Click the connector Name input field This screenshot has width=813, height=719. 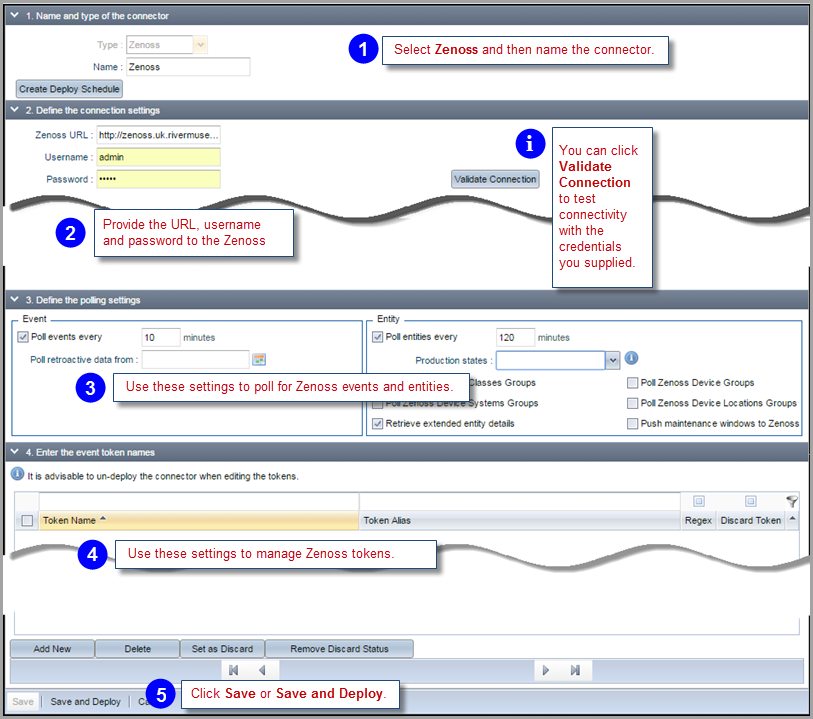pos(188,66)
